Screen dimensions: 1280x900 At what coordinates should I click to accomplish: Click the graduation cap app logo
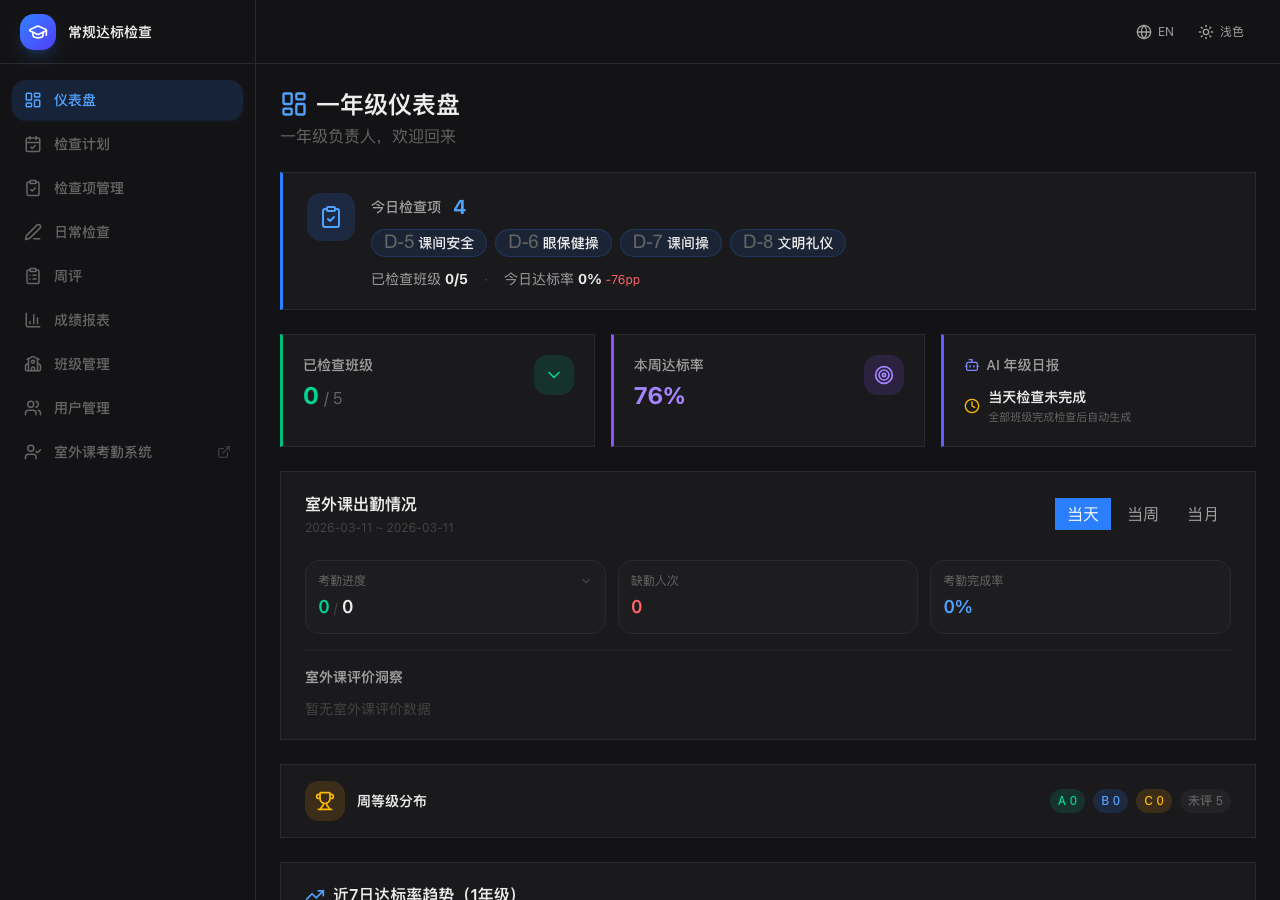pos(38,32)
